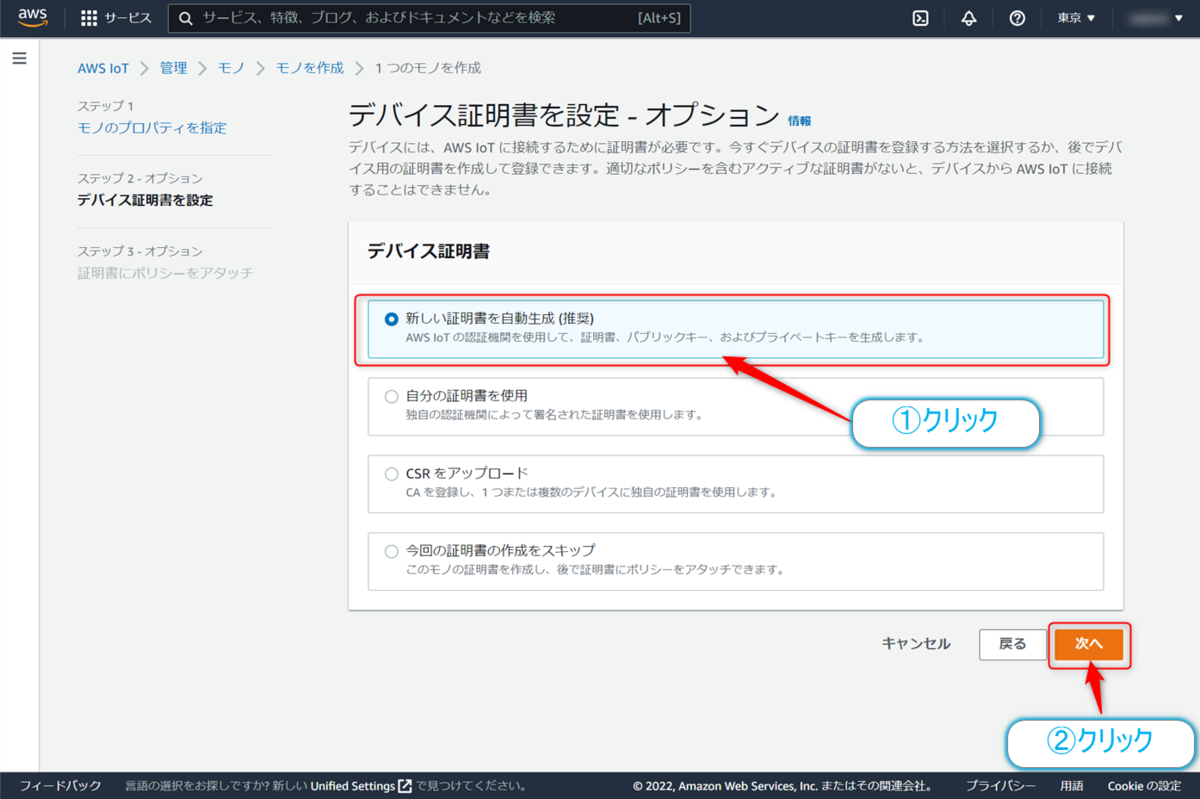This screenshot has height=799, width=1200.
Task: Click the 戻る button
Action: (x=1013, y=644)
